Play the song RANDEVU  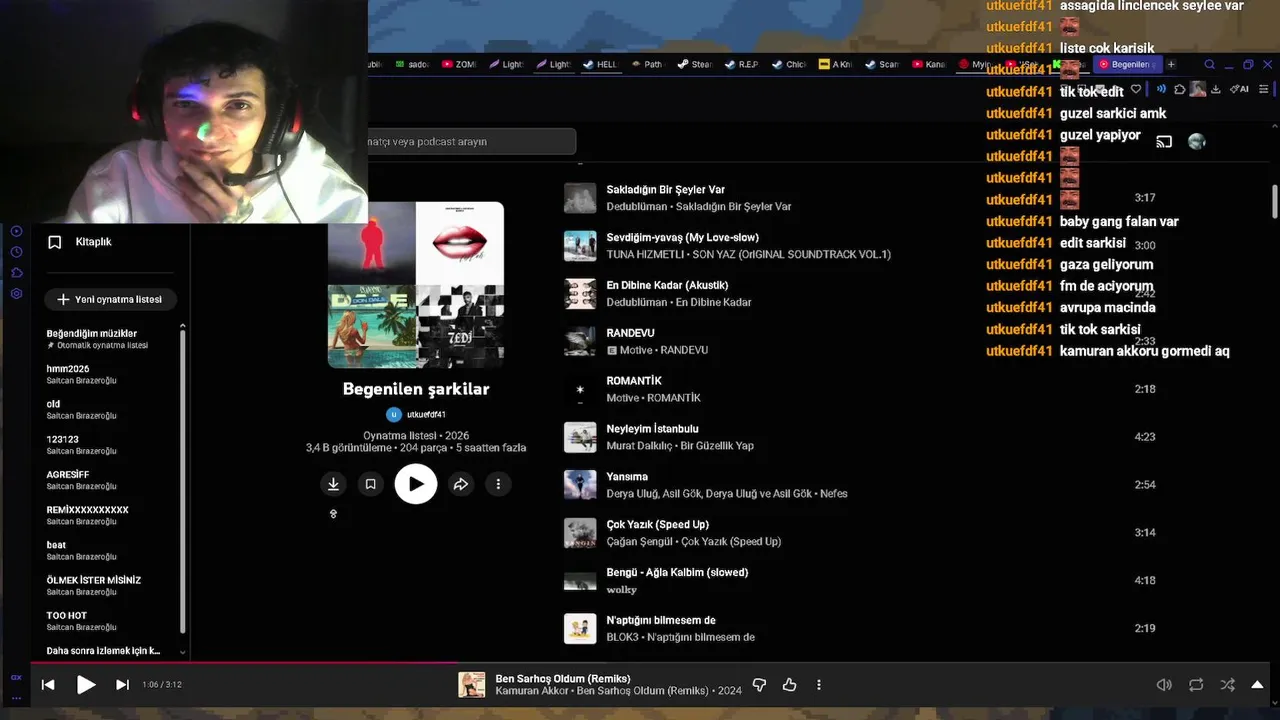coord(629,333)
